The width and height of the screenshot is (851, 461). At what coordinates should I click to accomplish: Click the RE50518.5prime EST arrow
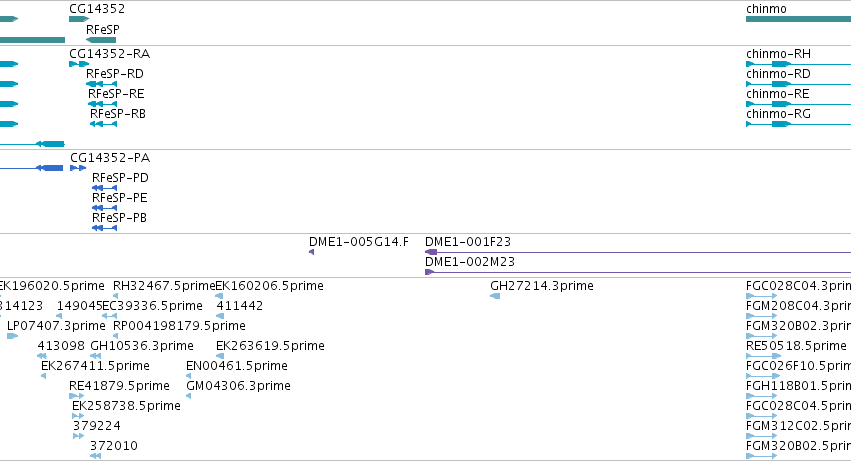pyautogui.click(x=762, y=356)
